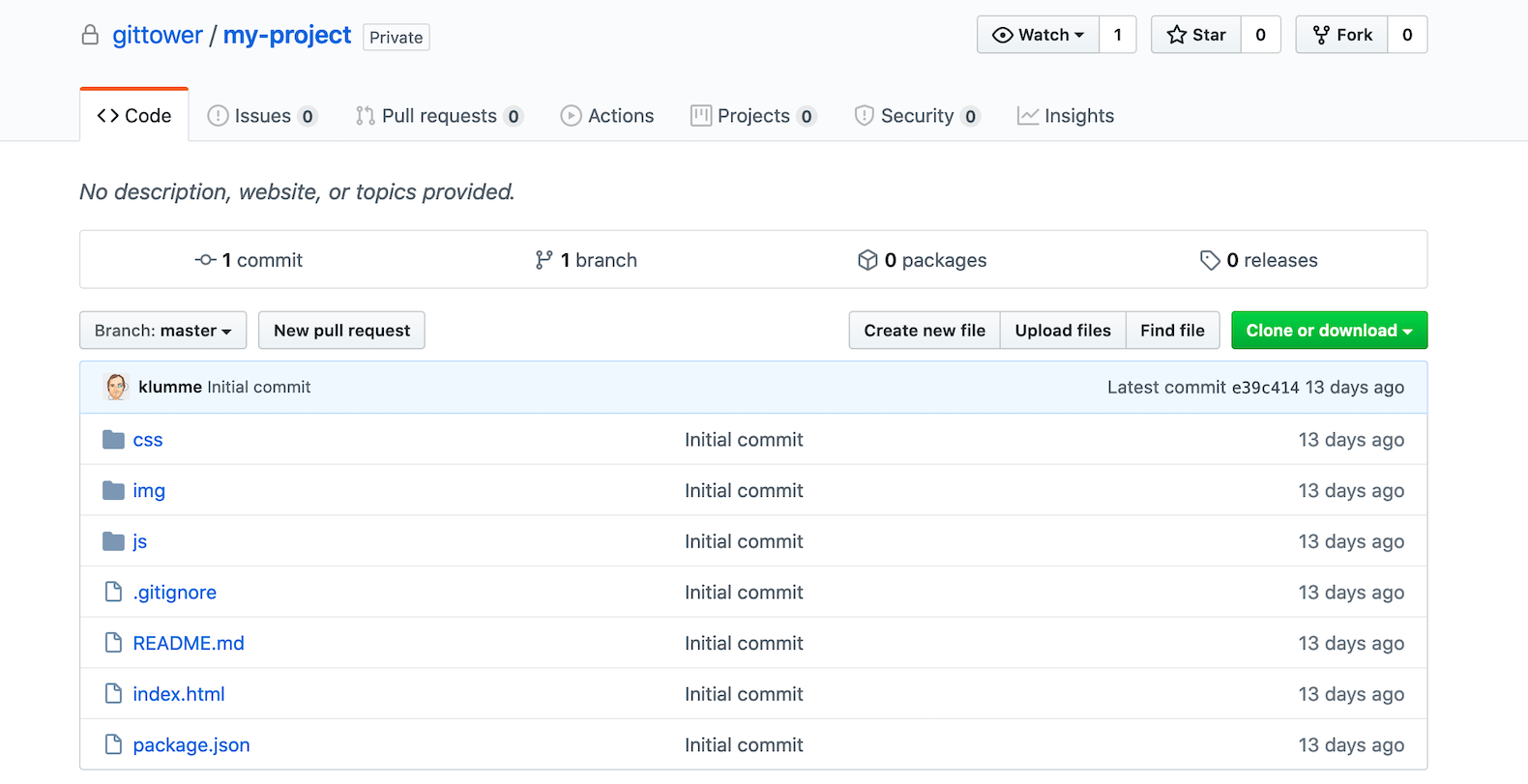Expand the Clone or download menu
1528x784 pixels.
point(1329,331)
